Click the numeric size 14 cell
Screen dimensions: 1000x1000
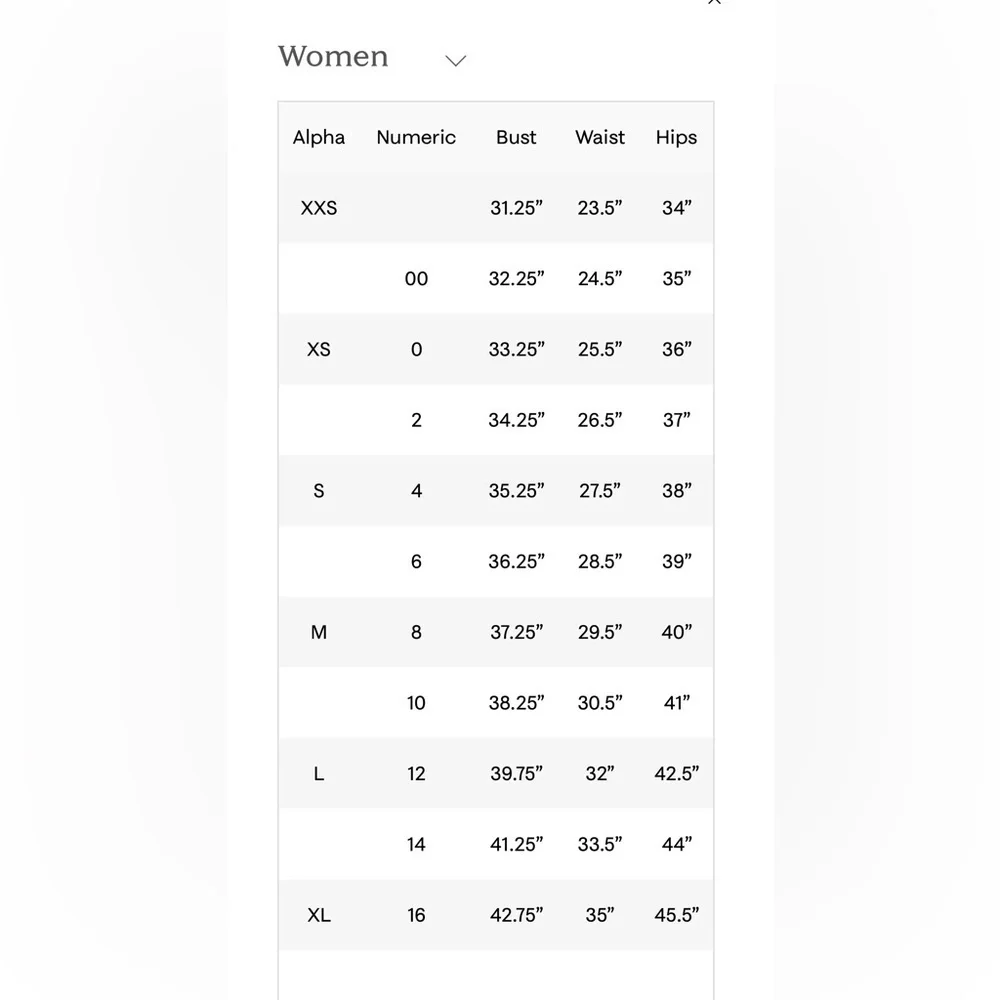tap(416, 844)
